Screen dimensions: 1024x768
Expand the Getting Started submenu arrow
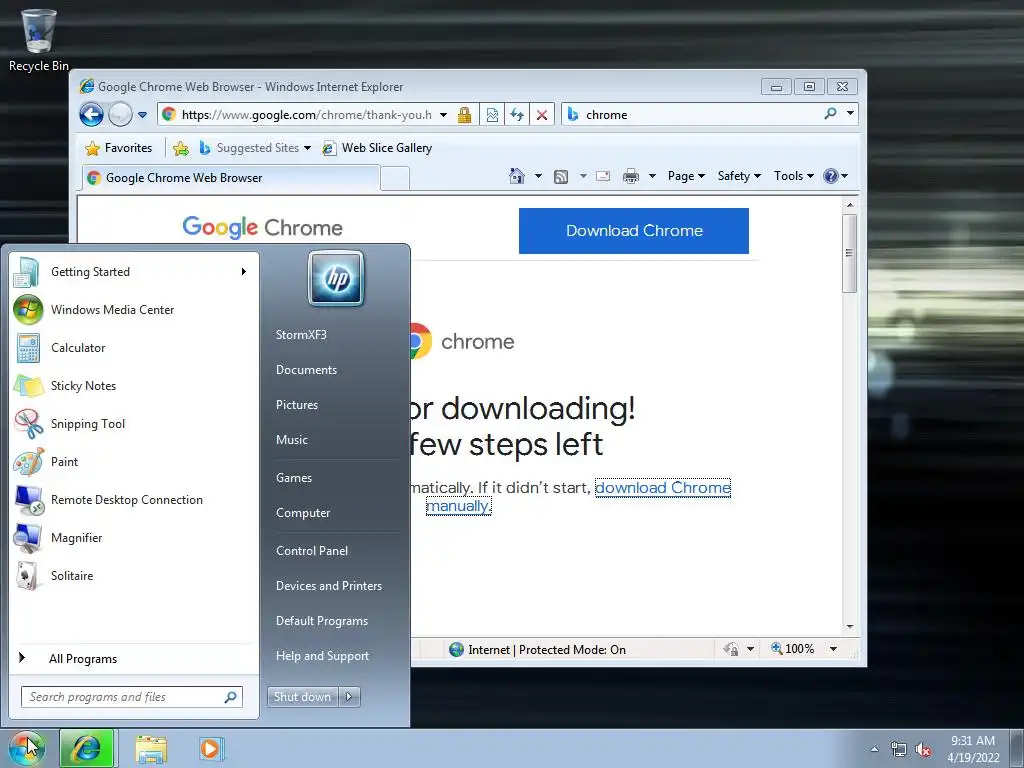244,272
